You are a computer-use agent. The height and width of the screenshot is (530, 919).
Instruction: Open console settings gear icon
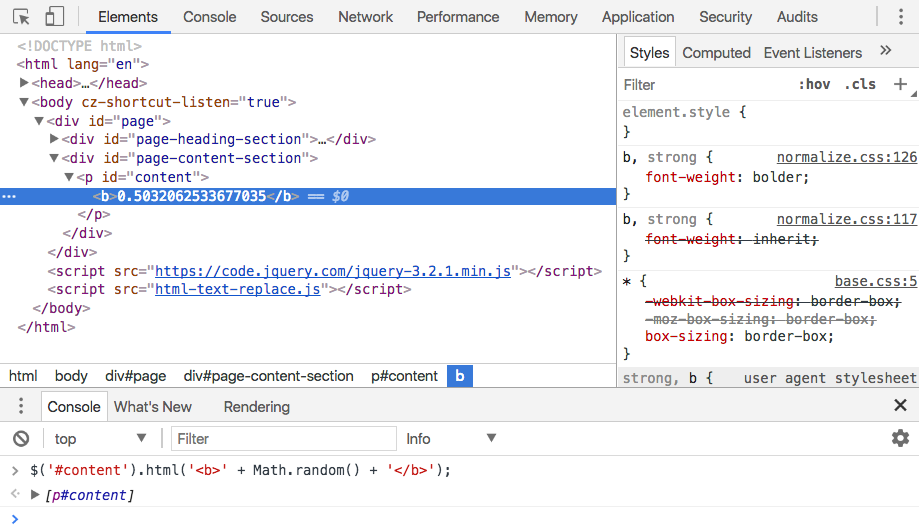pos(900,438)
